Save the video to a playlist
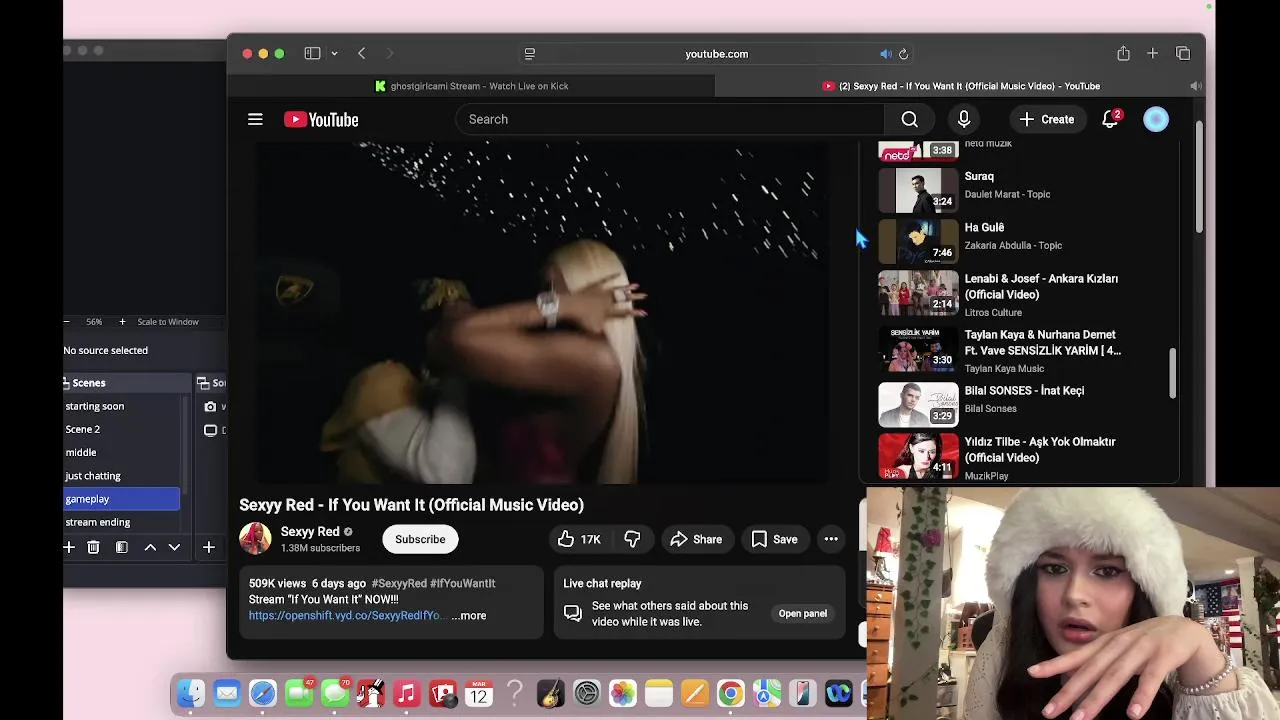1280x720 pixels. tap(775, 539)
